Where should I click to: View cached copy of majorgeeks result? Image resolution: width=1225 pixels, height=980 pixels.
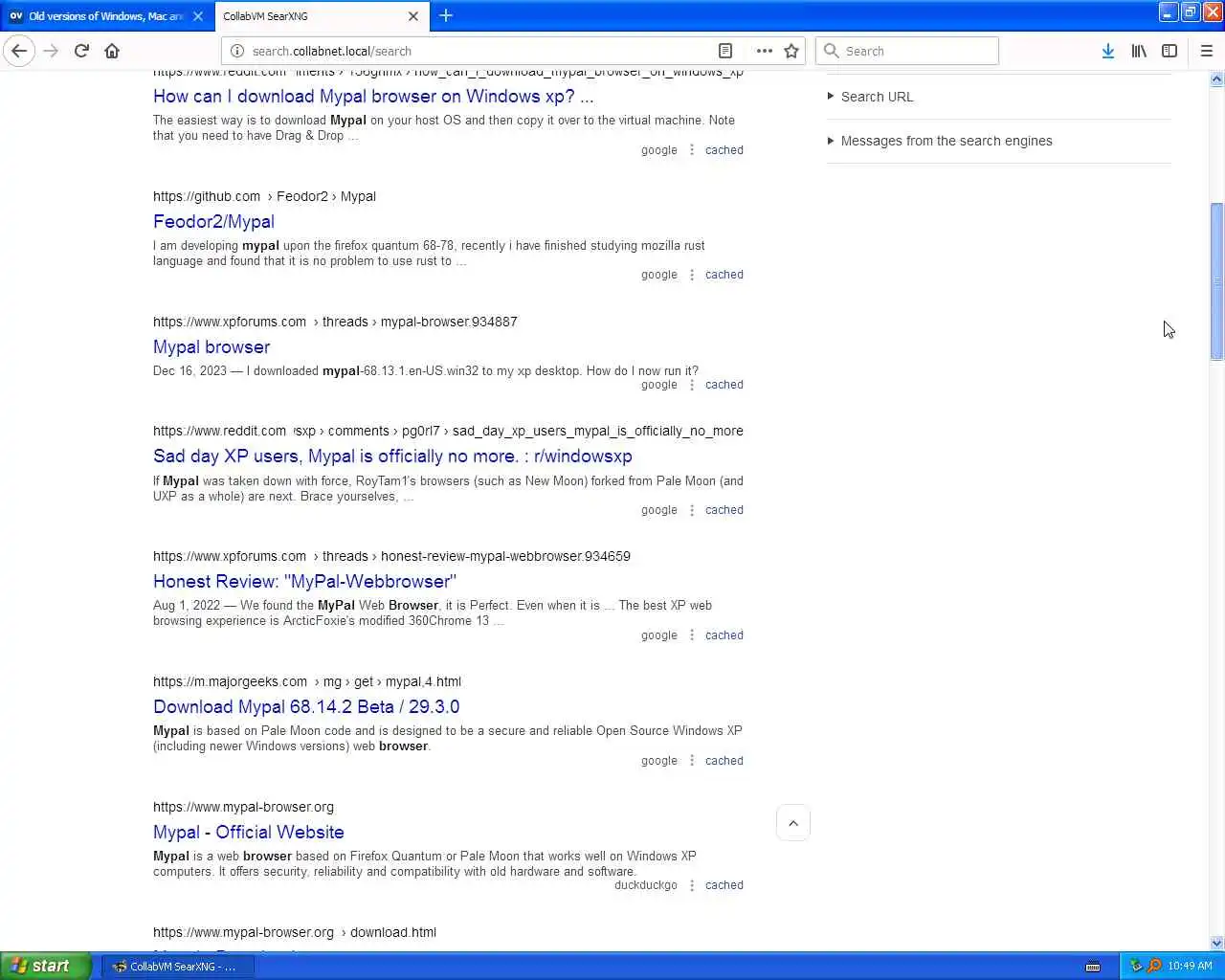pos(724,761)
